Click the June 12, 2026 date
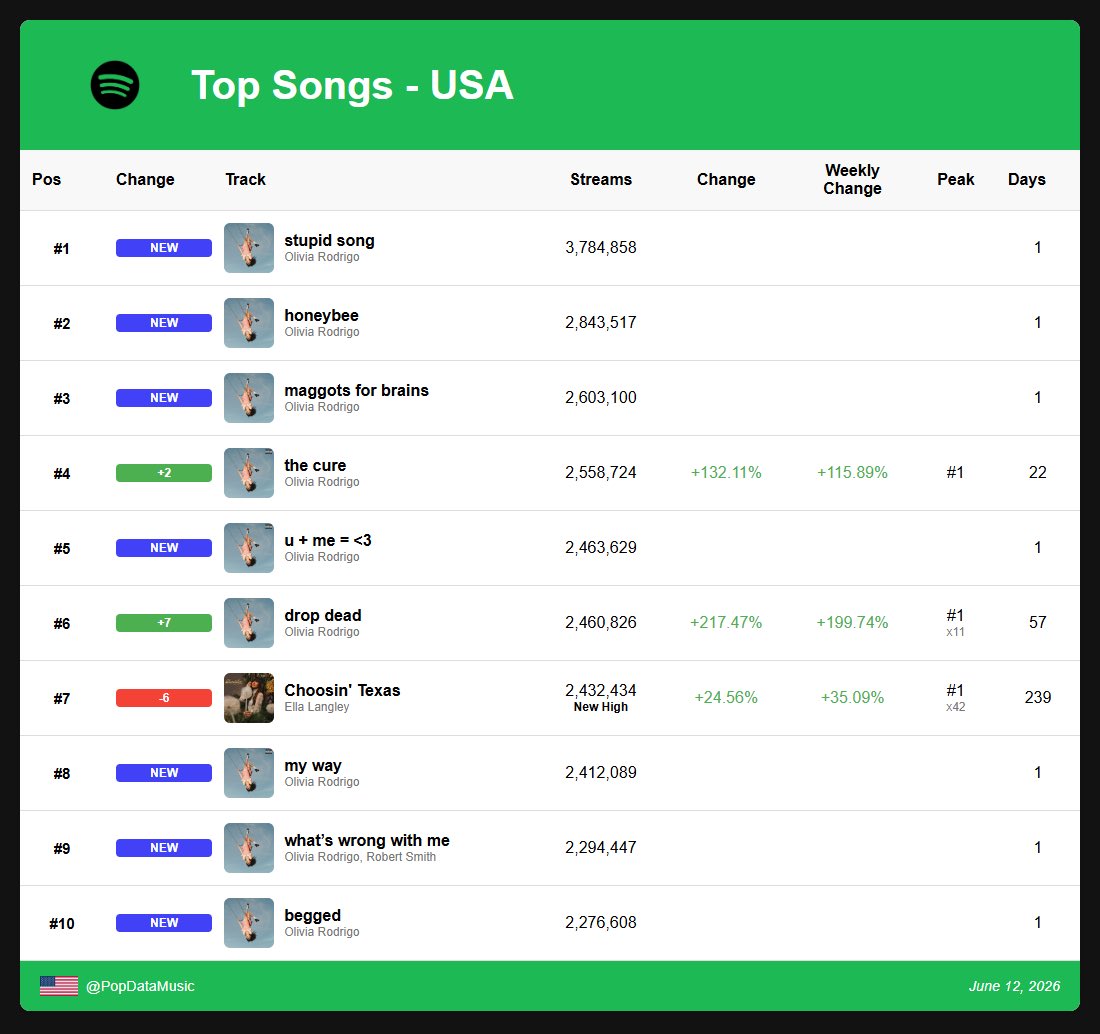The width and height of the screenshot is (1100, 1034). coord(1014,986)
